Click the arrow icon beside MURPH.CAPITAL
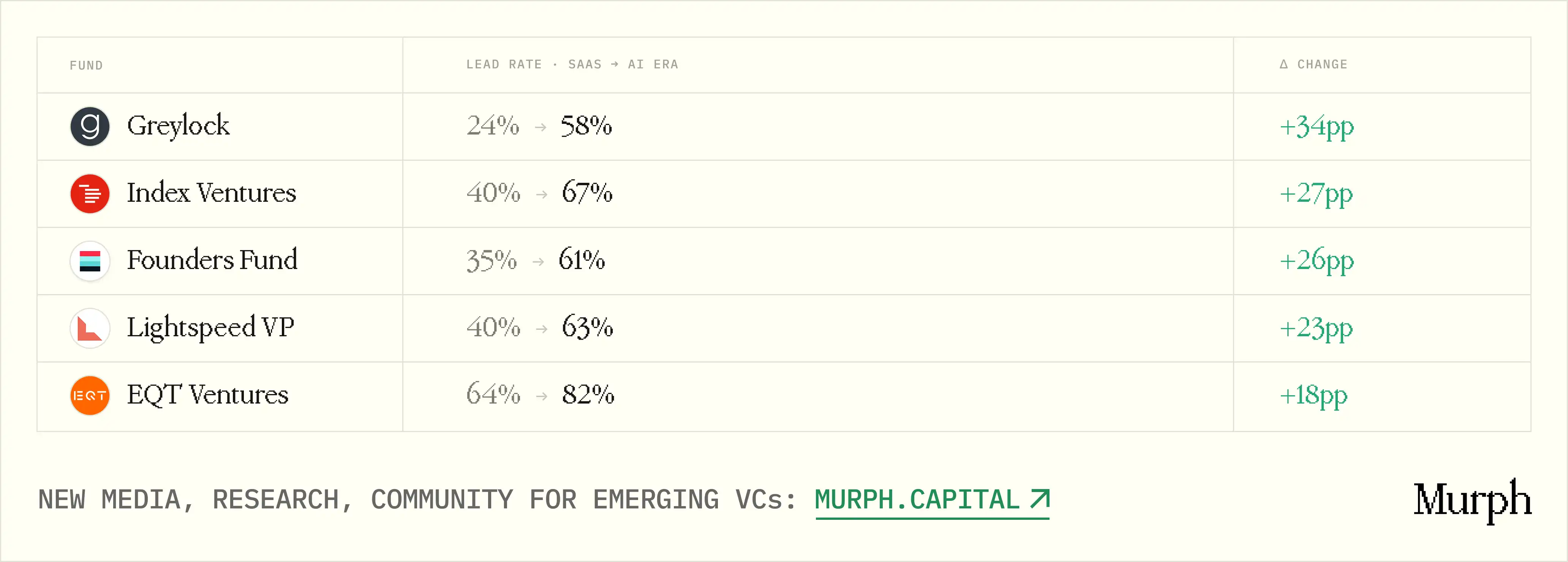 [x=1040, y=499]
